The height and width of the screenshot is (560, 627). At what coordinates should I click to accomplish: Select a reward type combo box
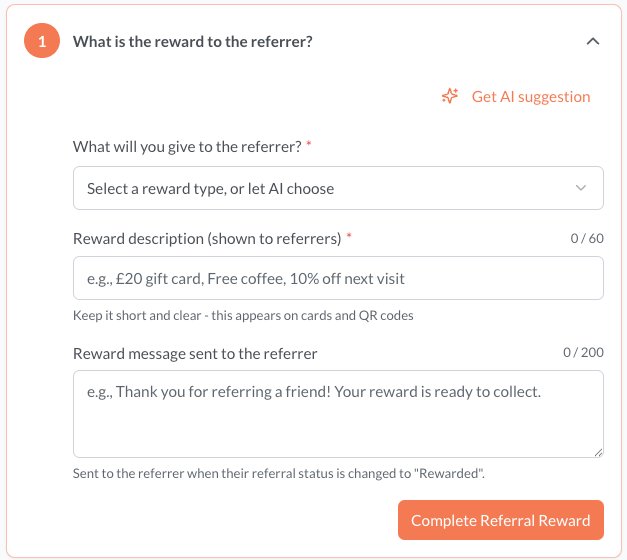(338, 188)
